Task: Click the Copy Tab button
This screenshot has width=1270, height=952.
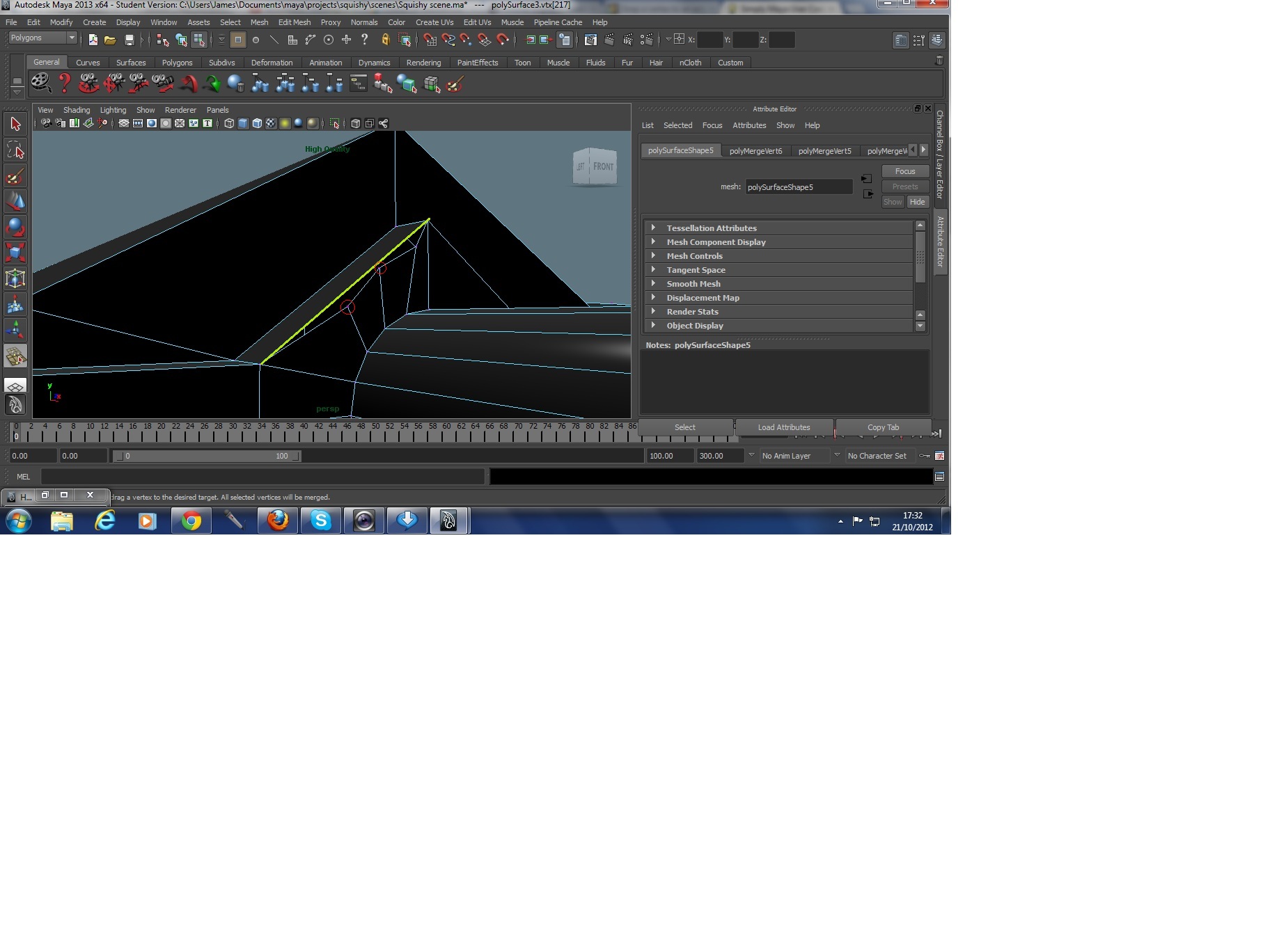Action: point(883,427)
